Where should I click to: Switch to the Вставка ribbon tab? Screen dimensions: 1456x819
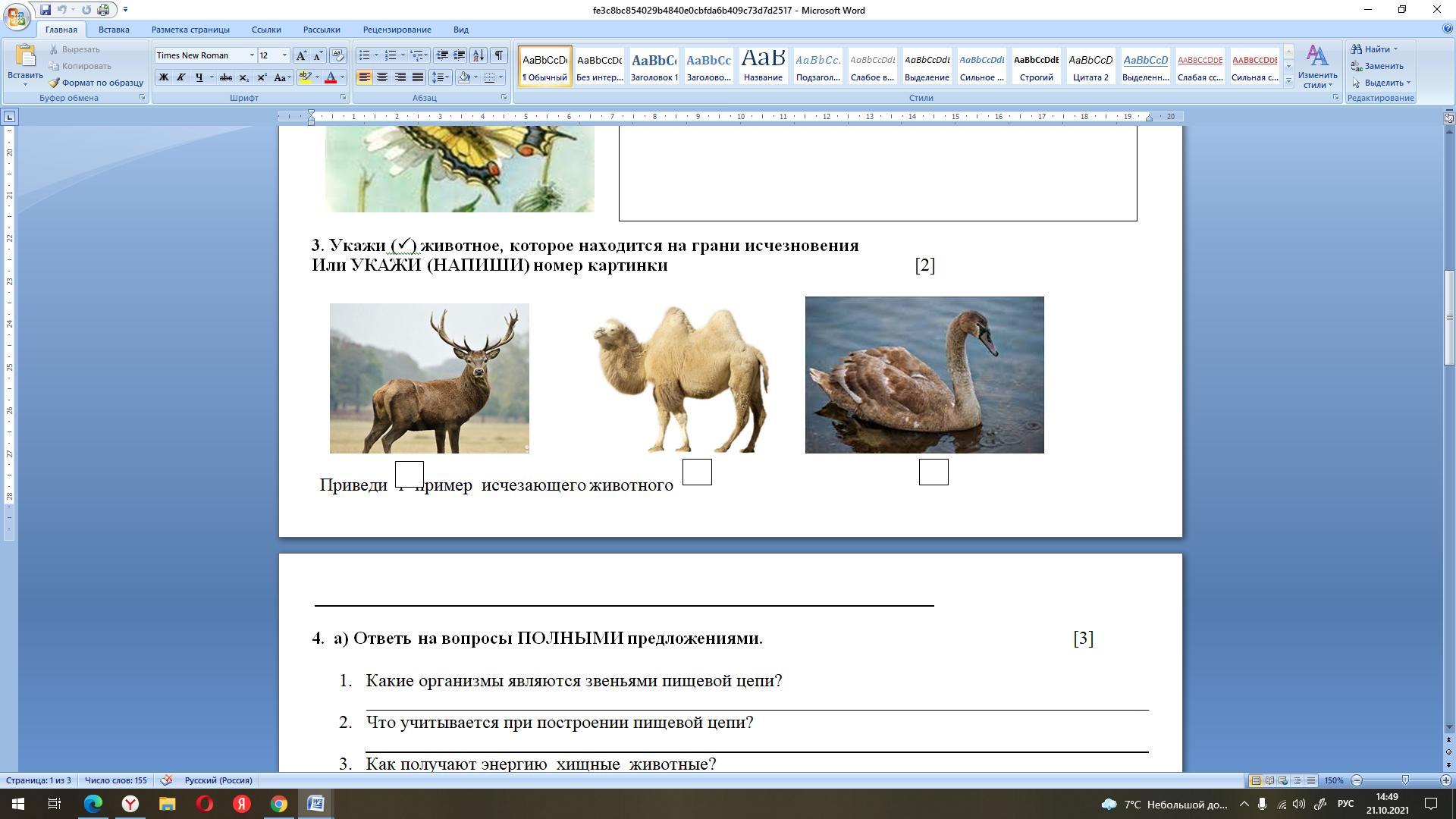[x=114, y=30]
